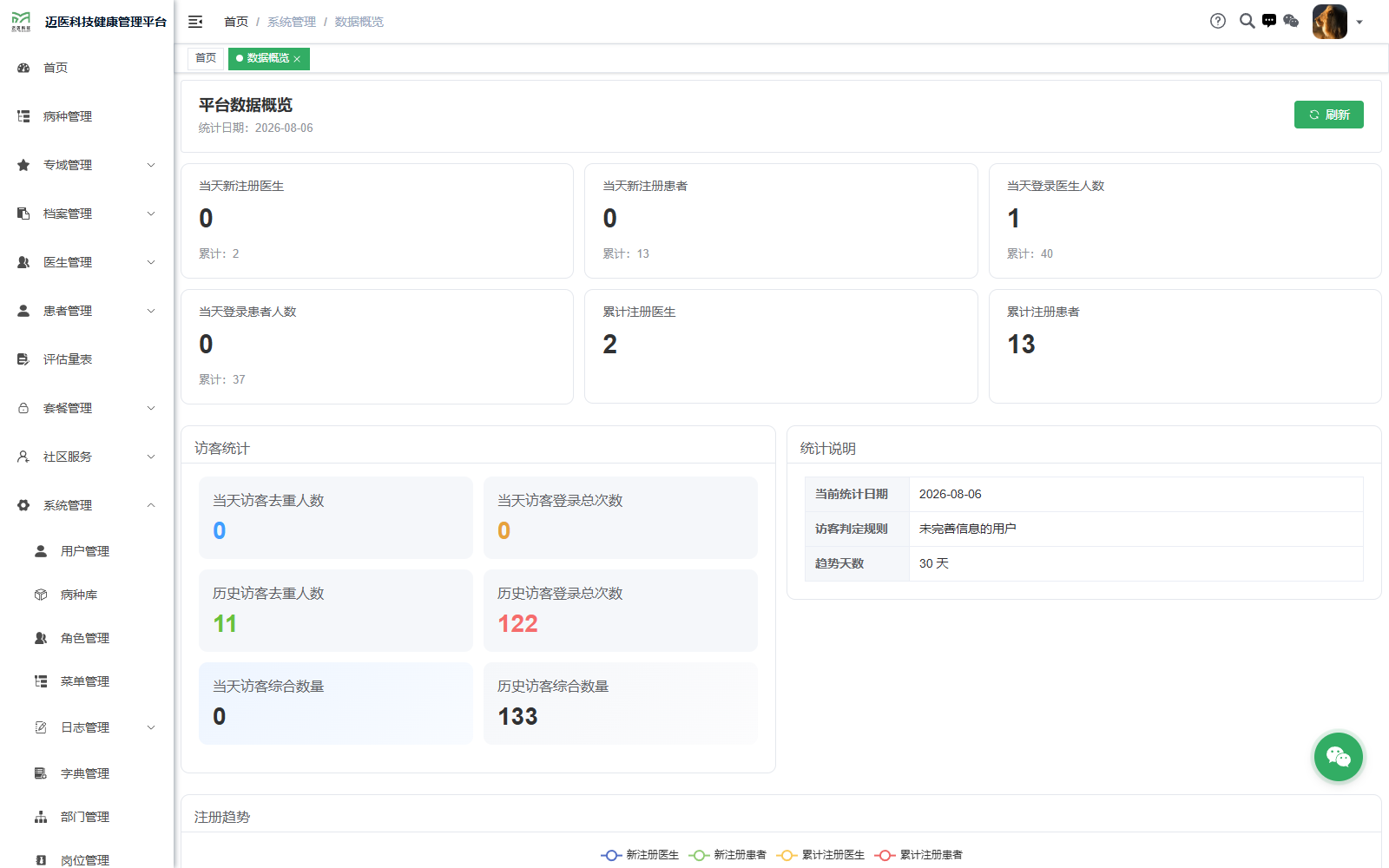The width and height of the screenshot is (1389, 868).
Task: Open 用户管理 submenu item
Action: (x=87, y=551)
